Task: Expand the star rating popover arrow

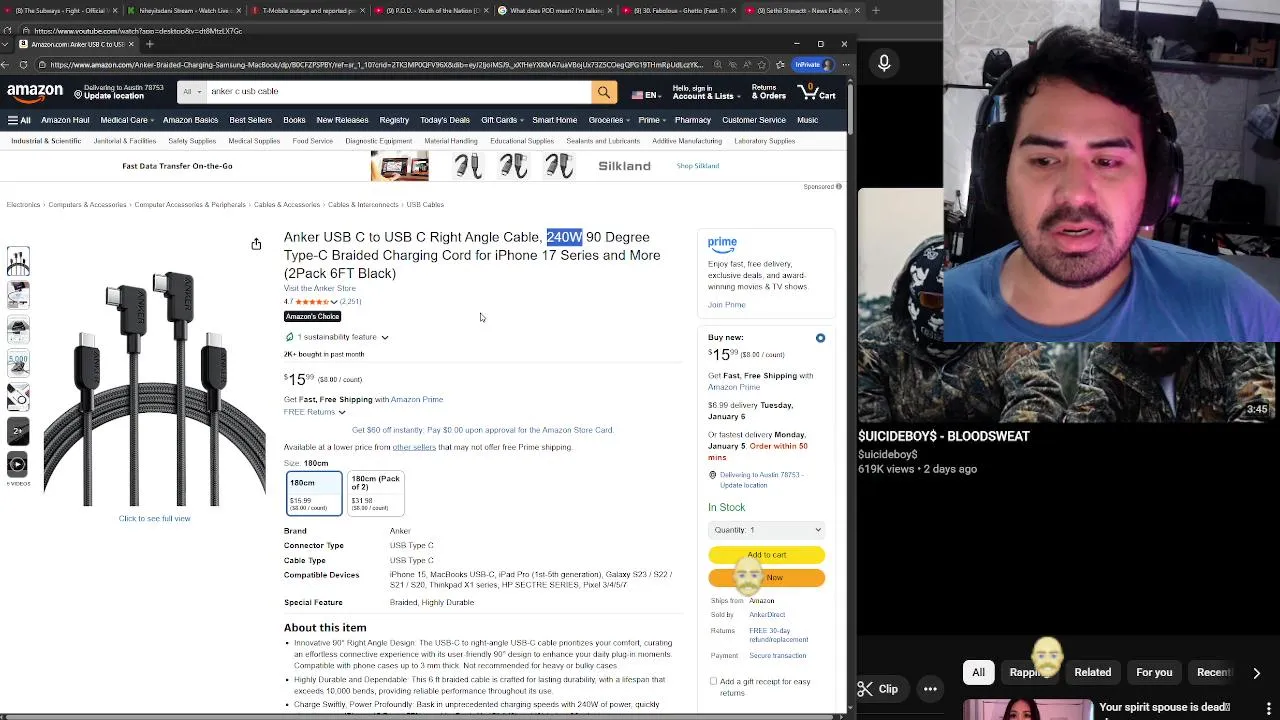Action: coord(334,301)
